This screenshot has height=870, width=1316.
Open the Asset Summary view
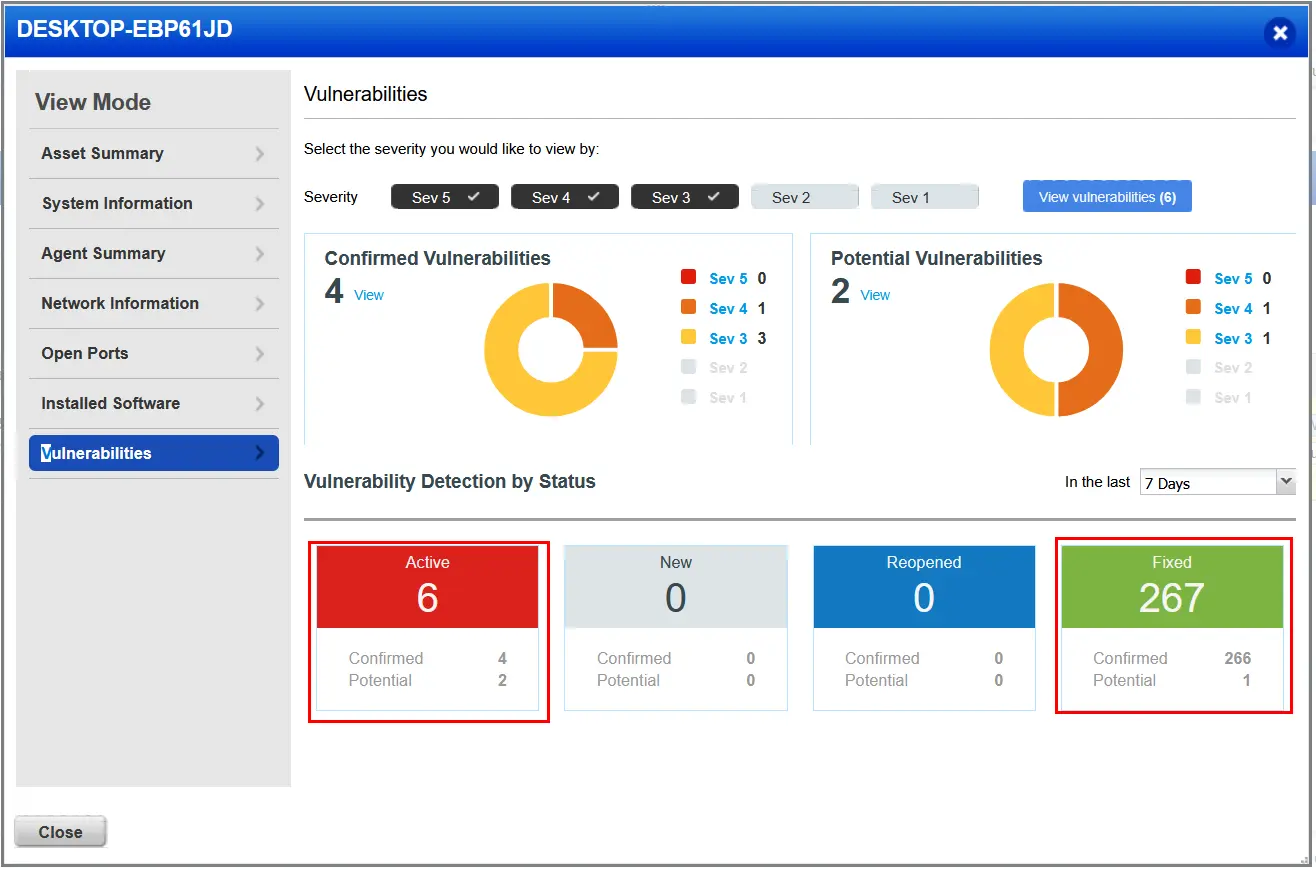[x=154, y=154]
